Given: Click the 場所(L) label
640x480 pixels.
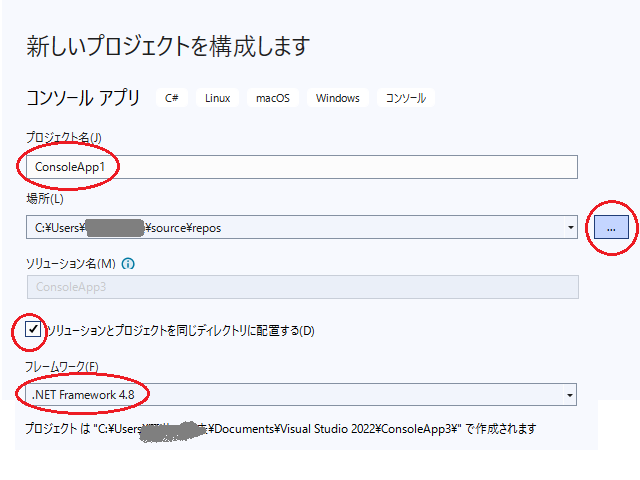Looking at the screenshot, I should pos(45,200).
